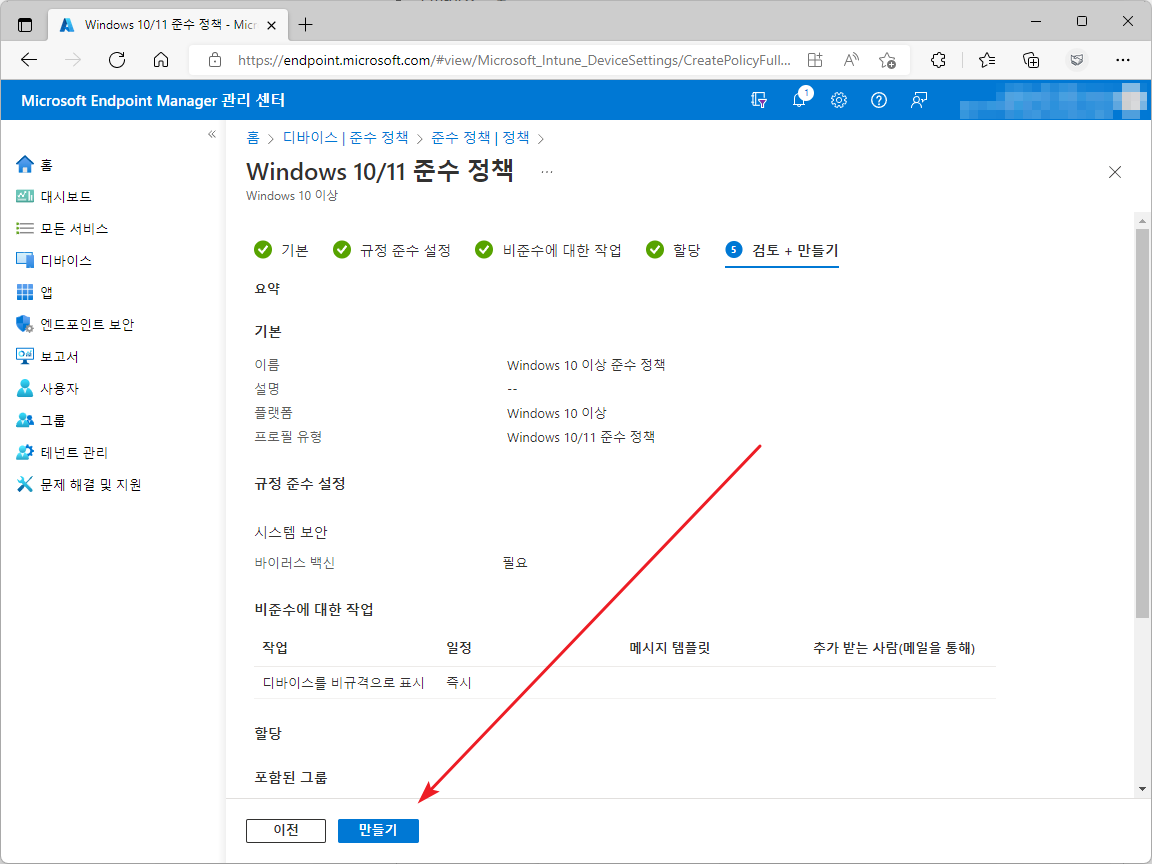Collapse the sidebar with the double chevron
The image size is (1152, 864).
pos(212,134)
